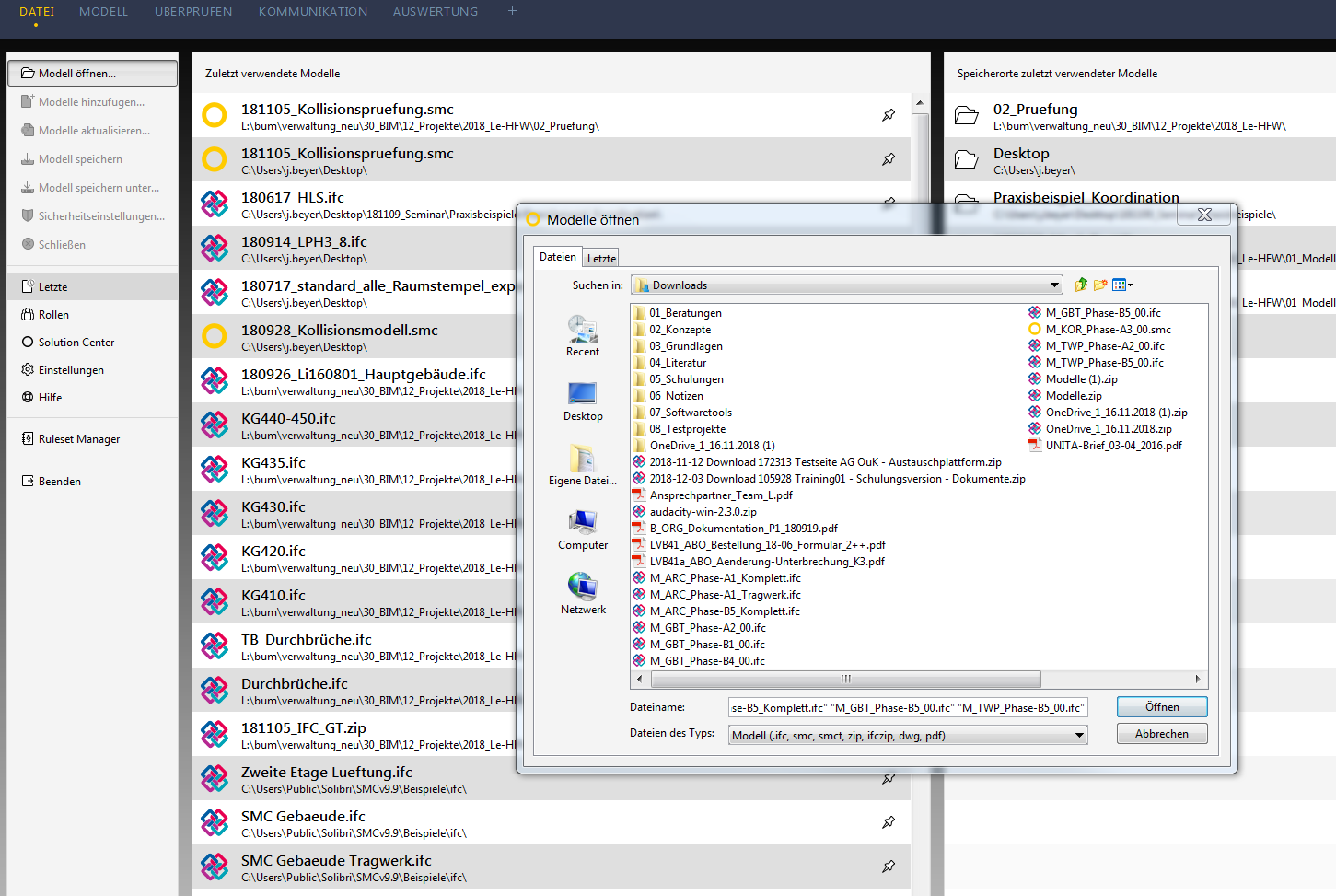Select Computer shortcut in file dialog

(583, 530)
